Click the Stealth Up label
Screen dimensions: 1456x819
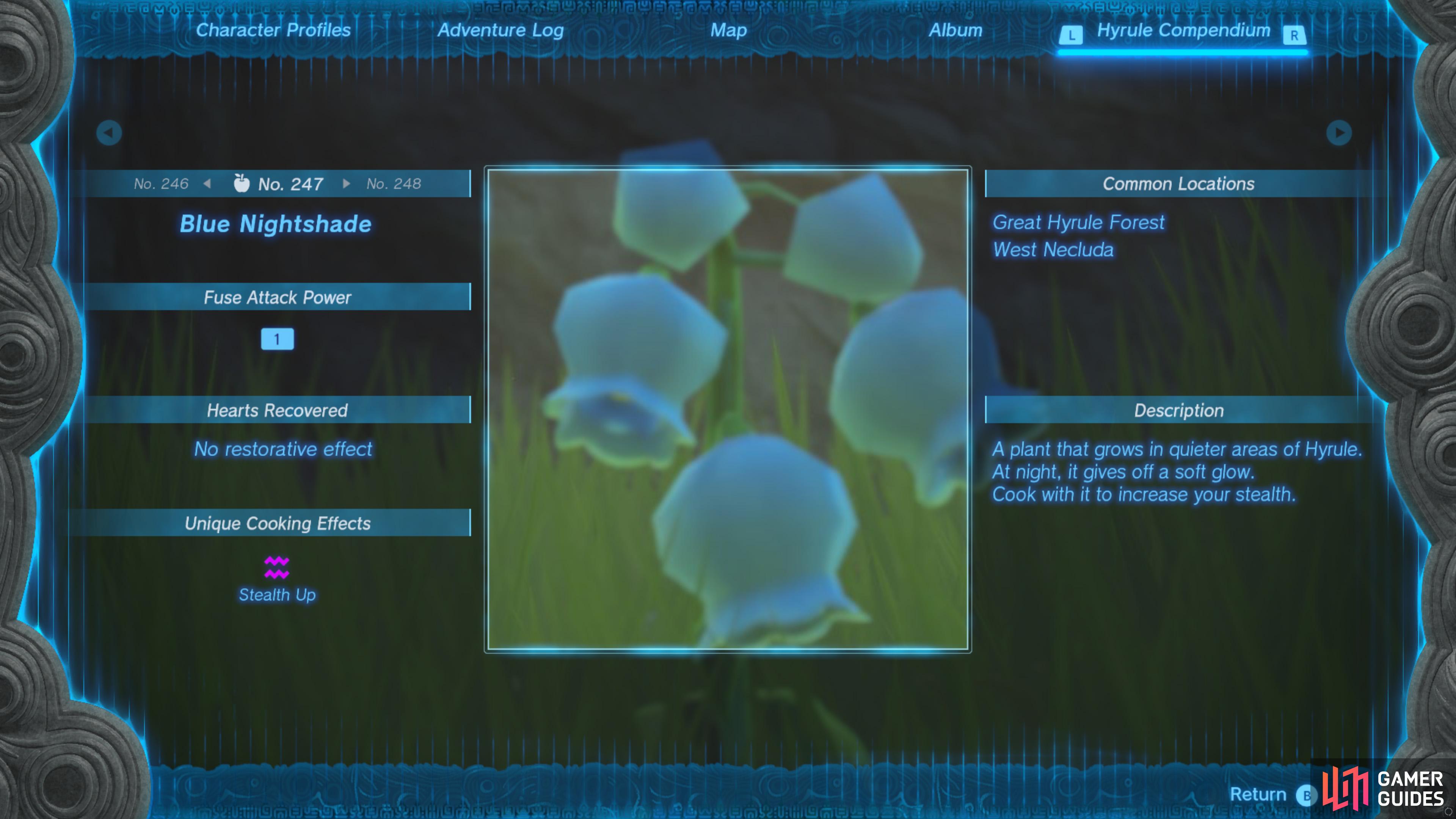click(x=277, y=595)
